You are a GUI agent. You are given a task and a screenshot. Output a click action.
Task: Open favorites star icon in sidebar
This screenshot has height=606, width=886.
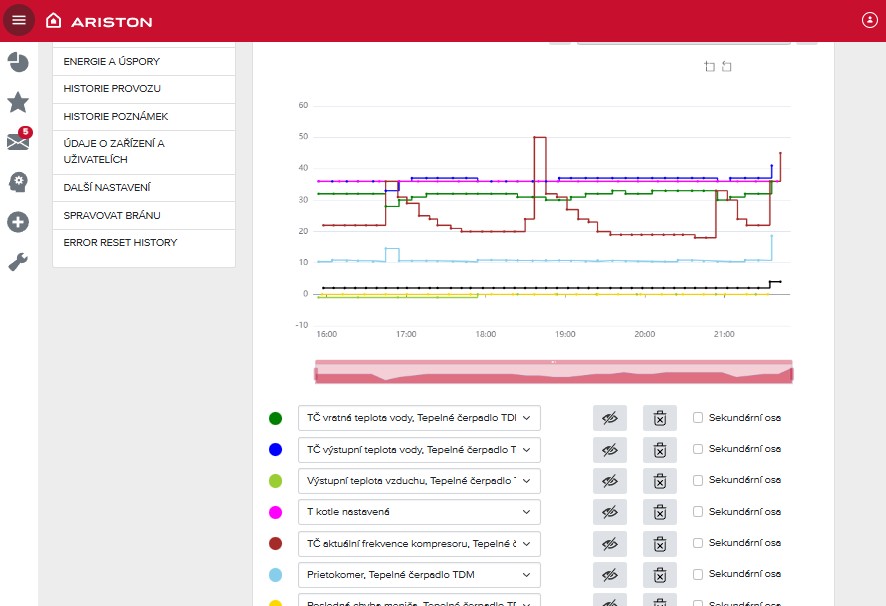click(x=18, y=102)
